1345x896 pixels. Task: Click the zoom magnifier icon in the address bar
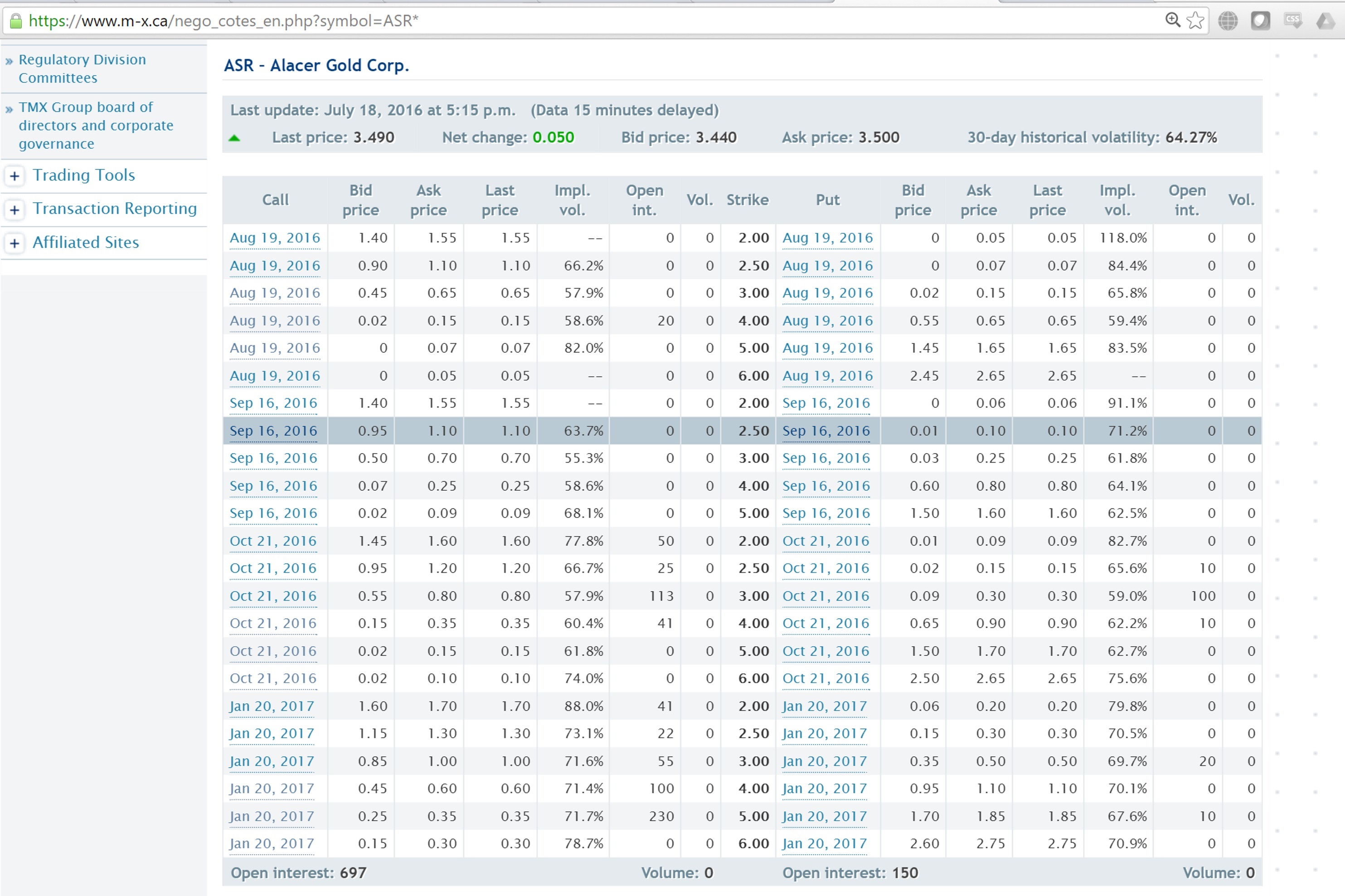1172,20
